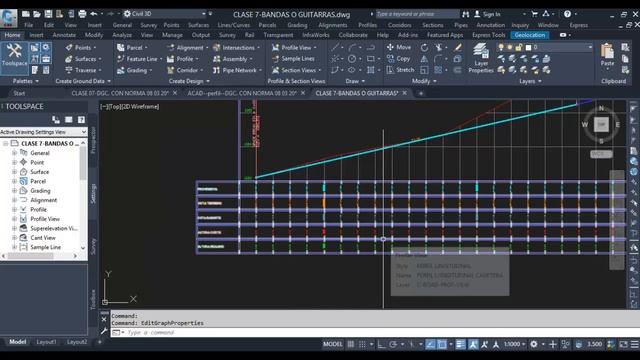Switch to ACAD--perfil--DGC drawing tab

[x=242, y=93]
